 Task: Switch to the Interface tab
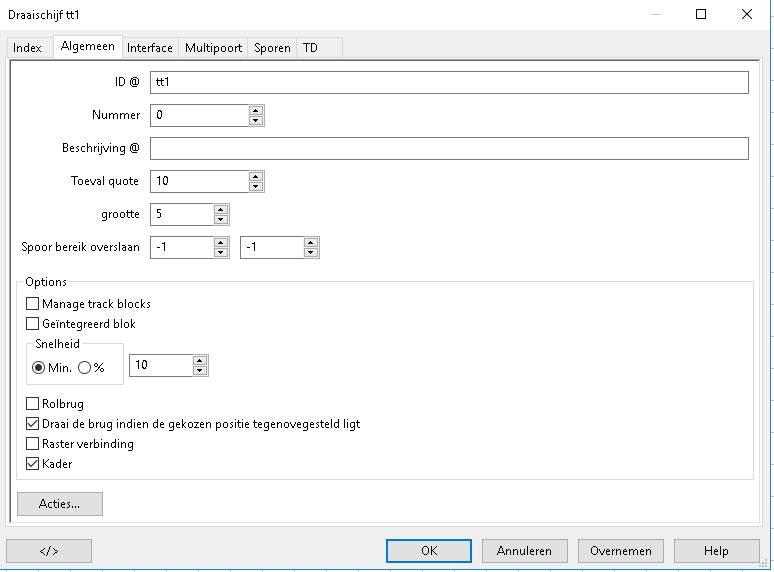[x=149, y=48]
